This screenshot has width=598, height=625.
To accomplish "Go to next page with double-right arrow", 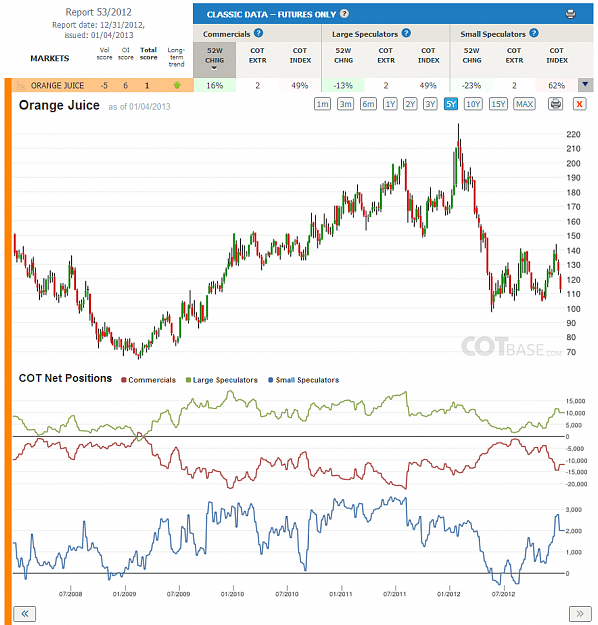I will point(580,613).
